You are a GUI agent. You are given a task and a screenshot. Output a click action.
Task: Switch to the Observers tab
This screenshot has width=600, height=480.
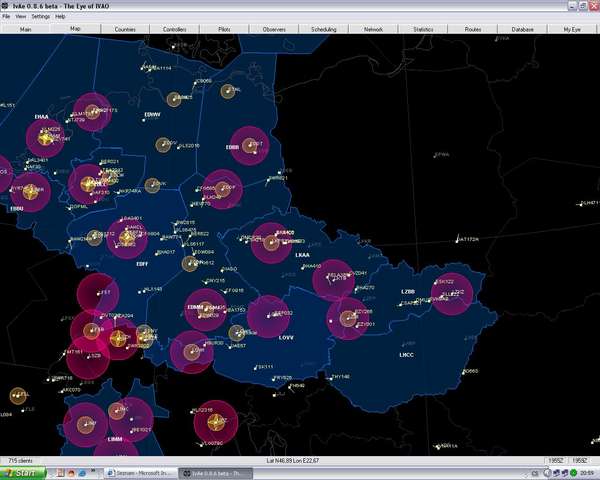coord(274,29)
